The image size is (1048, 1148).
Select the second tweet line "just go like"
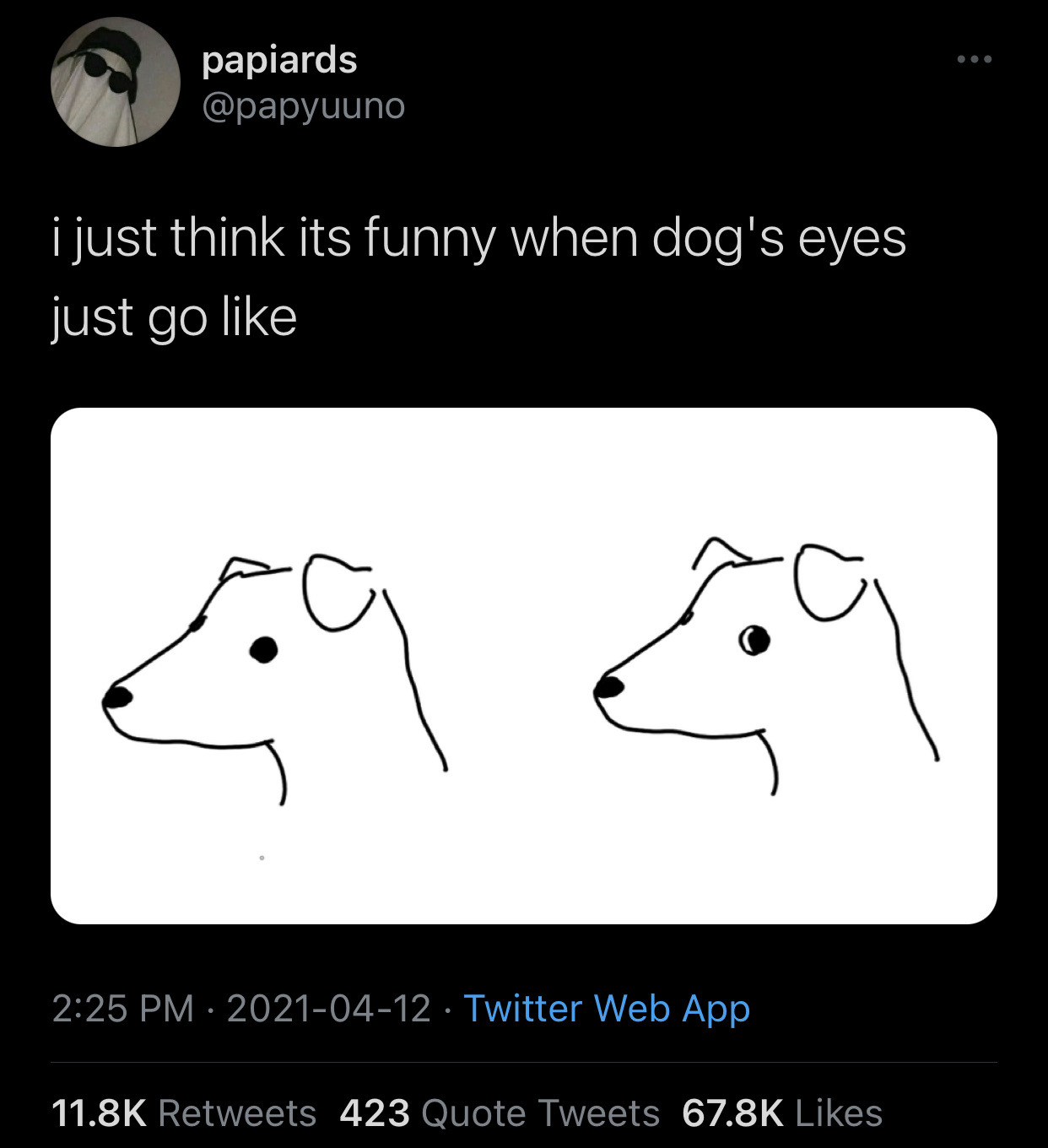click(x=174, y=317)
